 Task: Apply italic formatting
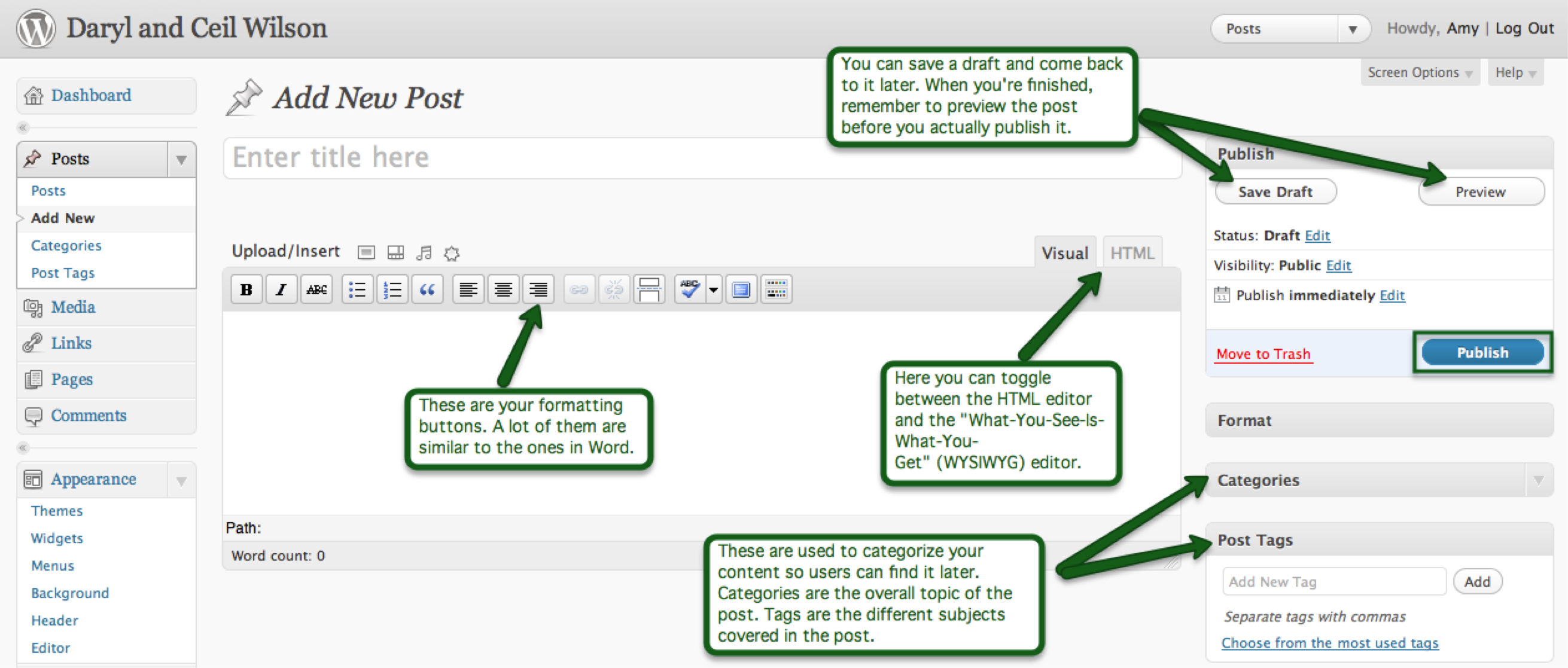click(x=281, y=289)
